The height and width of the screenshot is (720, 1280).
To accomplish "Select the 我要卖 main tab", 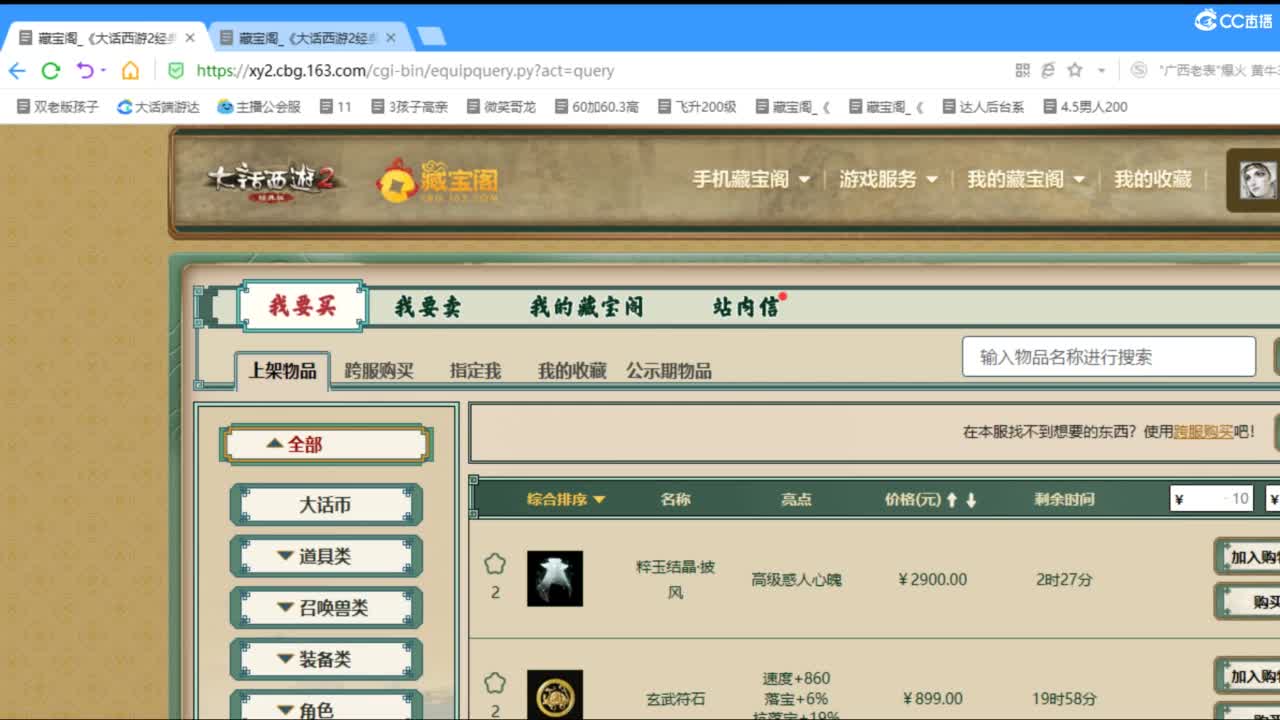I will pyautogui.click(x=428, y=307).
